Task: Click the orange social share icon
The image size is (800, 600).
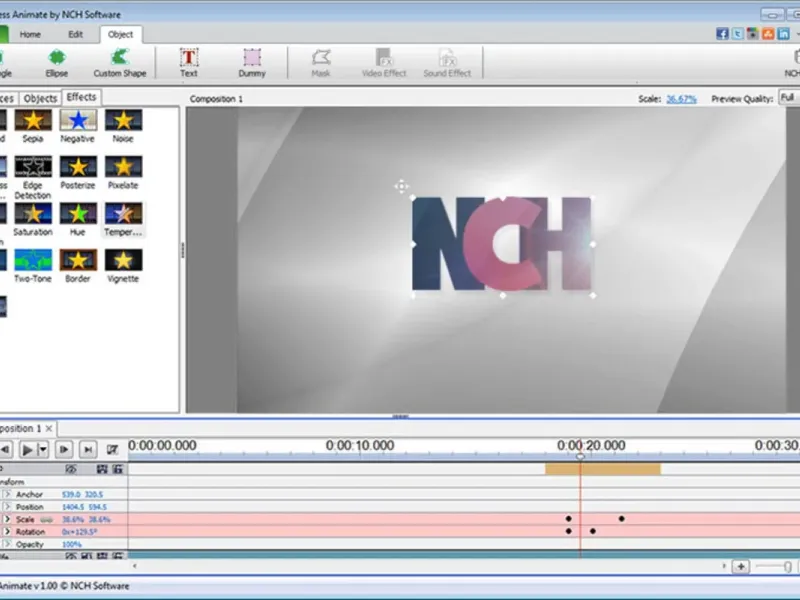Action: [x=768, y=34]
